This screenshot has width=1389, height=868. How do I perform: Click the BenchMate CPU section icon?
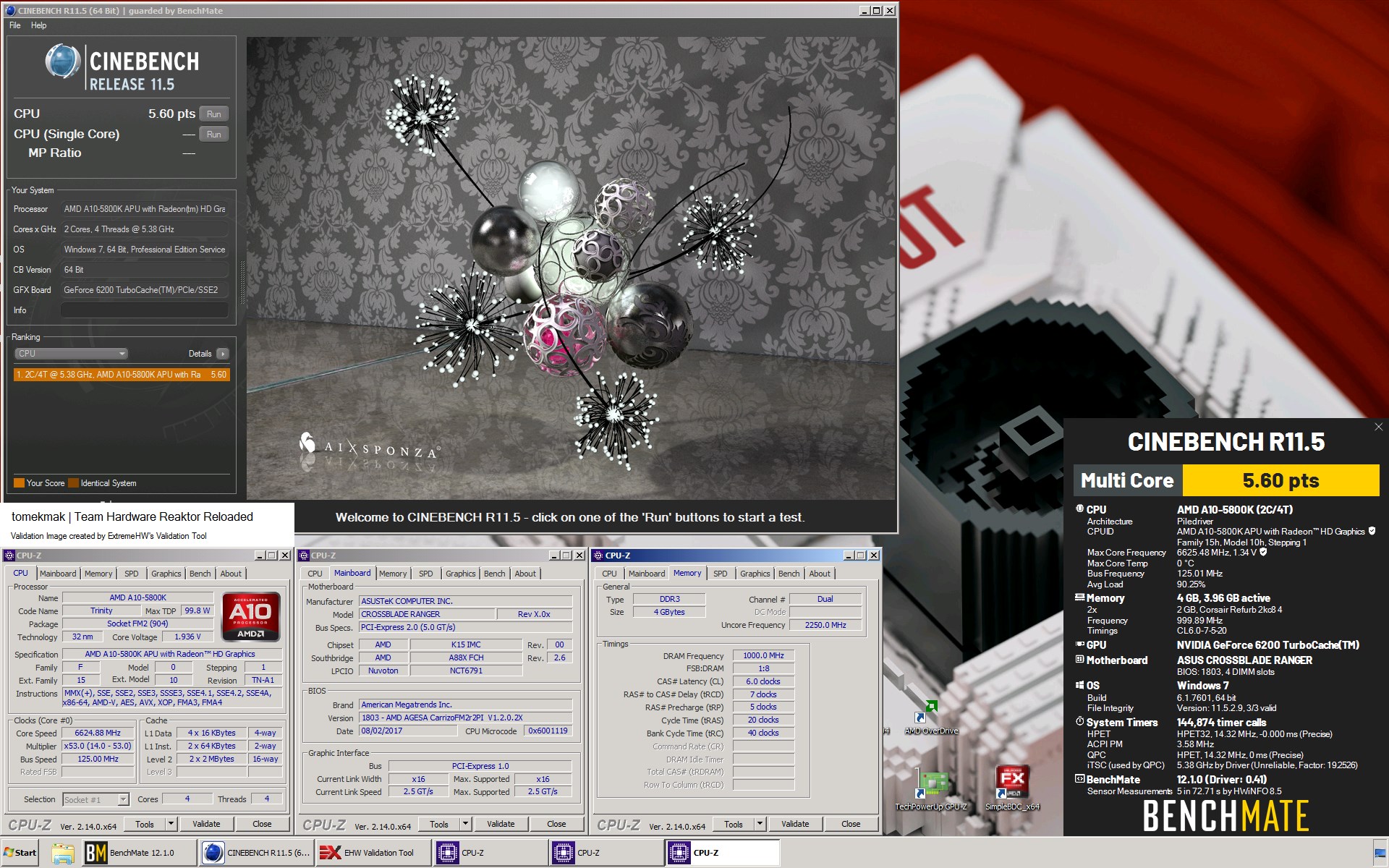(x=1079, y=509)
